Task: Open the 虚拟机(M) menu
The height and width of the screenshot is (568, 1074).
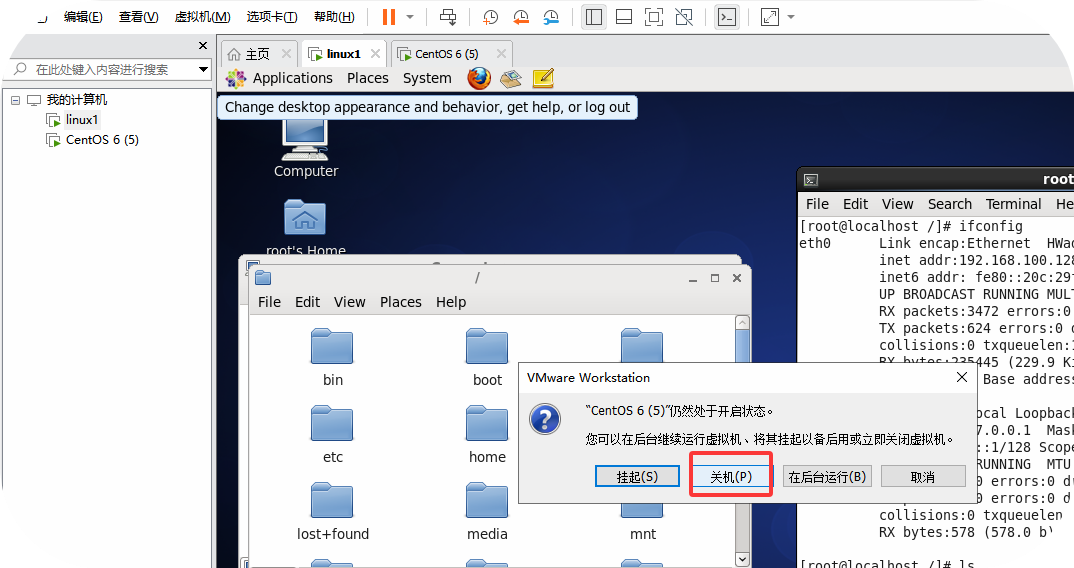Action: click(202, 17)
